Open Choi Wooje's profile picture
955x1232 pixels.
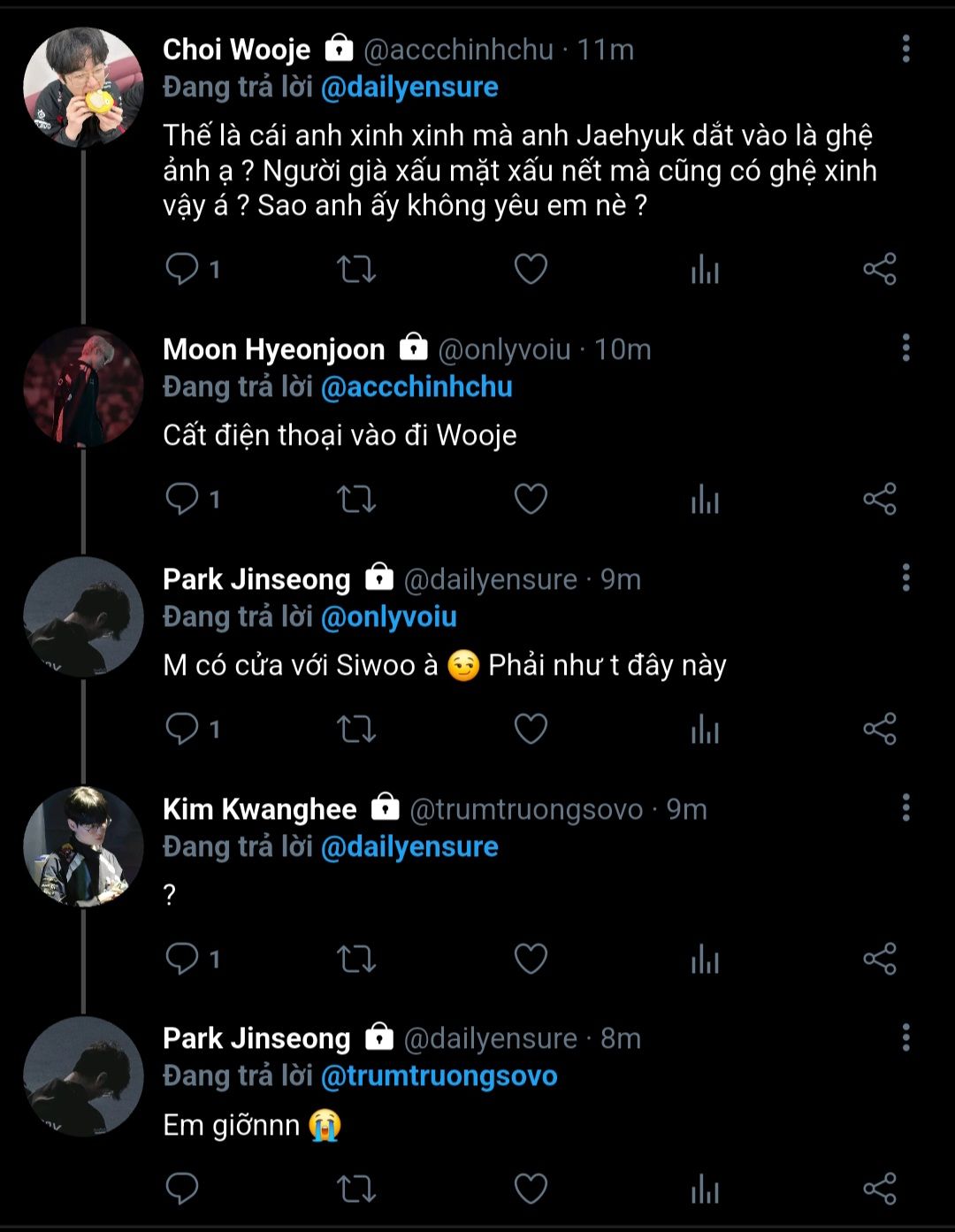83,87
